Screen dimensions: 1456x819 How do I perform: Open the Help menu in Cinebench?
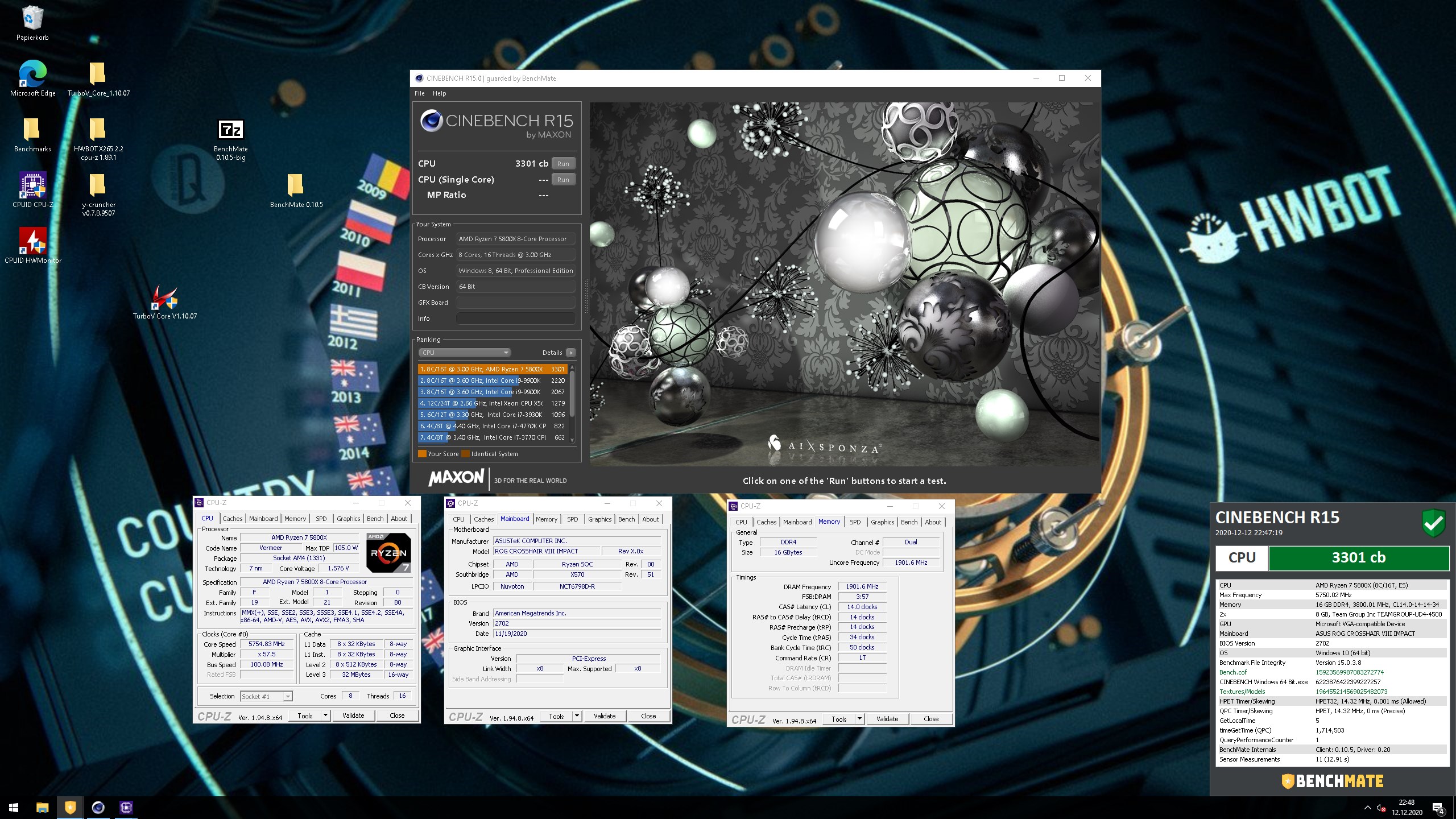pyautogui.click(x=439, y=93)
